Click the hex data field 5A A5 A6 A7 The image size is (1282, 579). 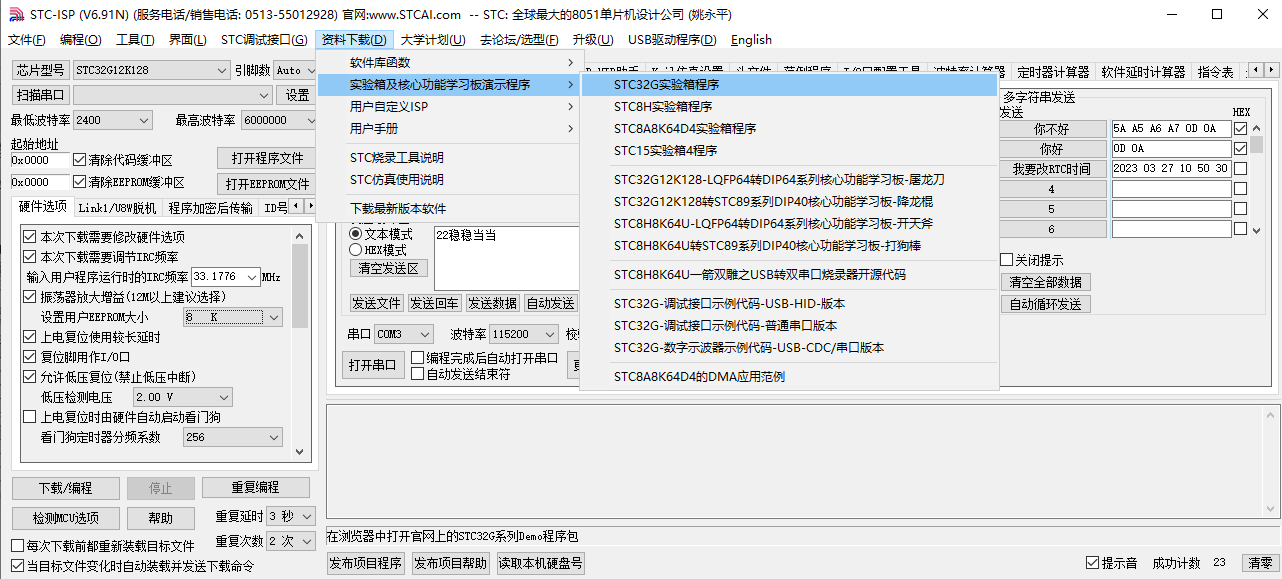coord(1170,129)
